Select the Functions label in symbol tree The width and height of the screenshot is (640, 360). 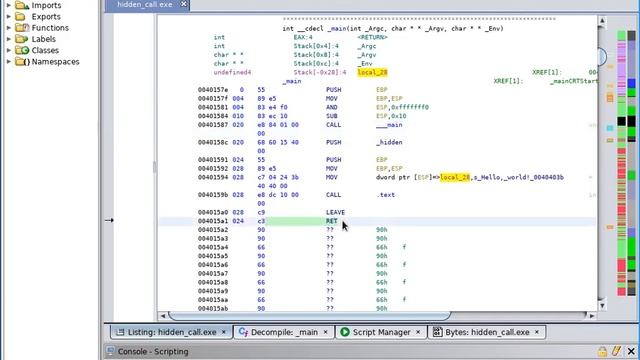50,28
